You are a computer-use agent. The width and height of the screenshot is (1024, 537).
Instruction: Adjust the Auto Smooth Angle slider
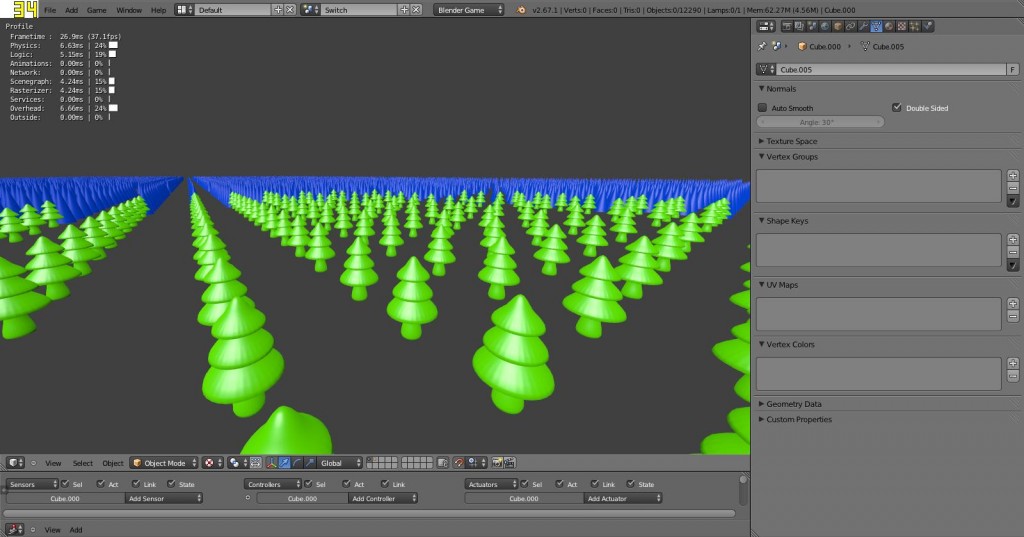pos(820,122)
